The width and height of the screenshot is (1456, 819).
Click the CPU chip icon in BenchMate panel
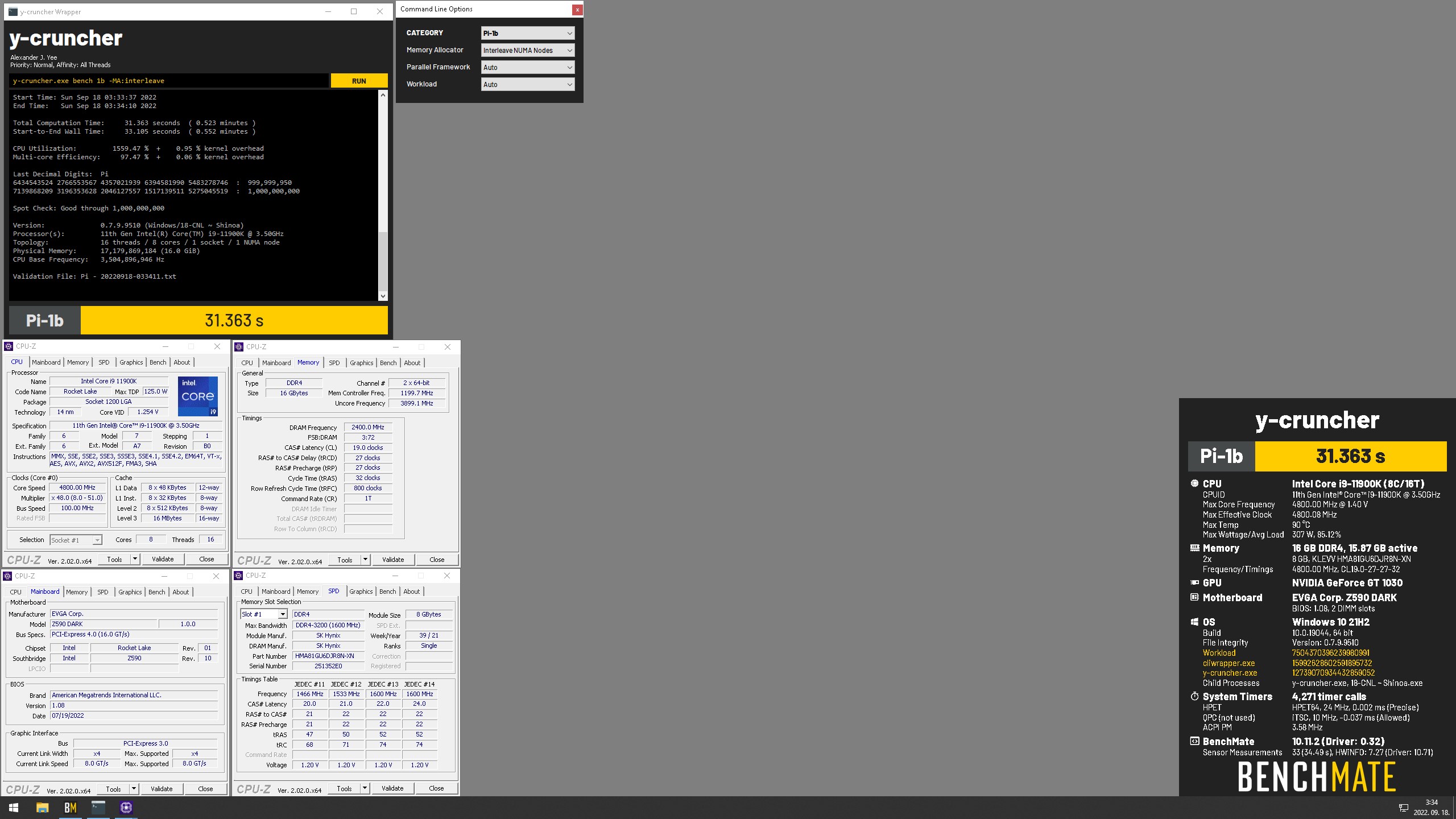pyautogui.click(x=1194, y=483)
